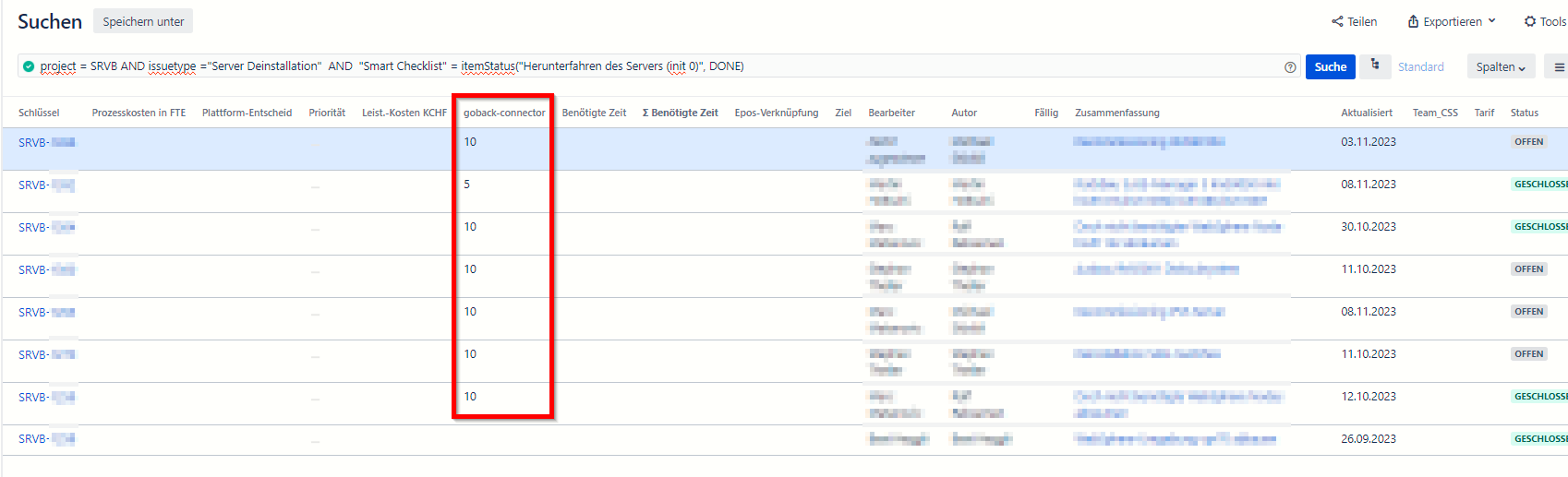Image resolution: width=1568 pixels, height=477 pixels.
Task: Sort by the Status column header
Action: pyautogui.click(x=1525, y=113)
